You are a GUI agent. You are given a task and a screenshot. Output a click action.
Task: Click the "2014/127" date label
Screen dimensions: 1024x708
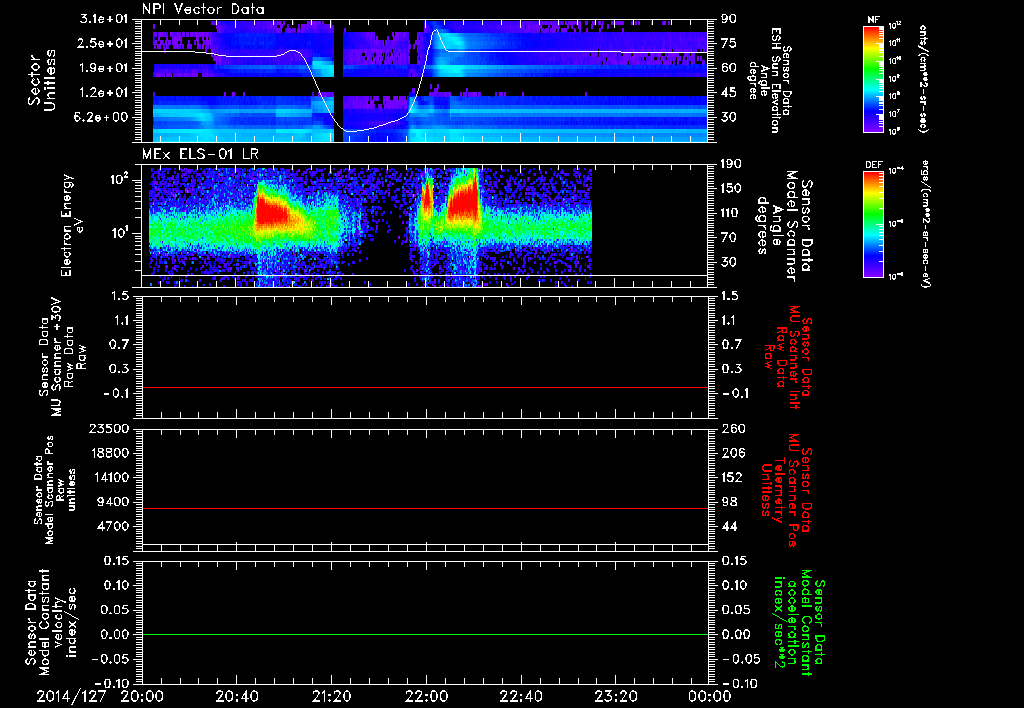(71, 696)
